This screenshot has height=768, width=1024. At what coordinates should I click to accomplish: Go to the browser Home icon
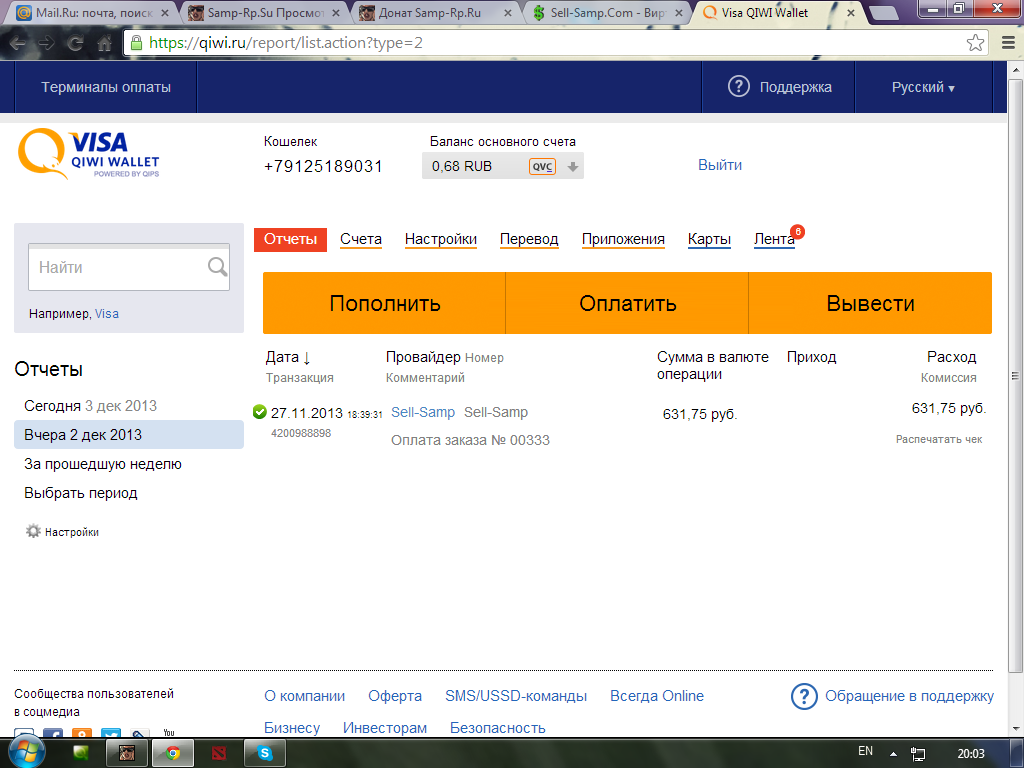[104, 43]
